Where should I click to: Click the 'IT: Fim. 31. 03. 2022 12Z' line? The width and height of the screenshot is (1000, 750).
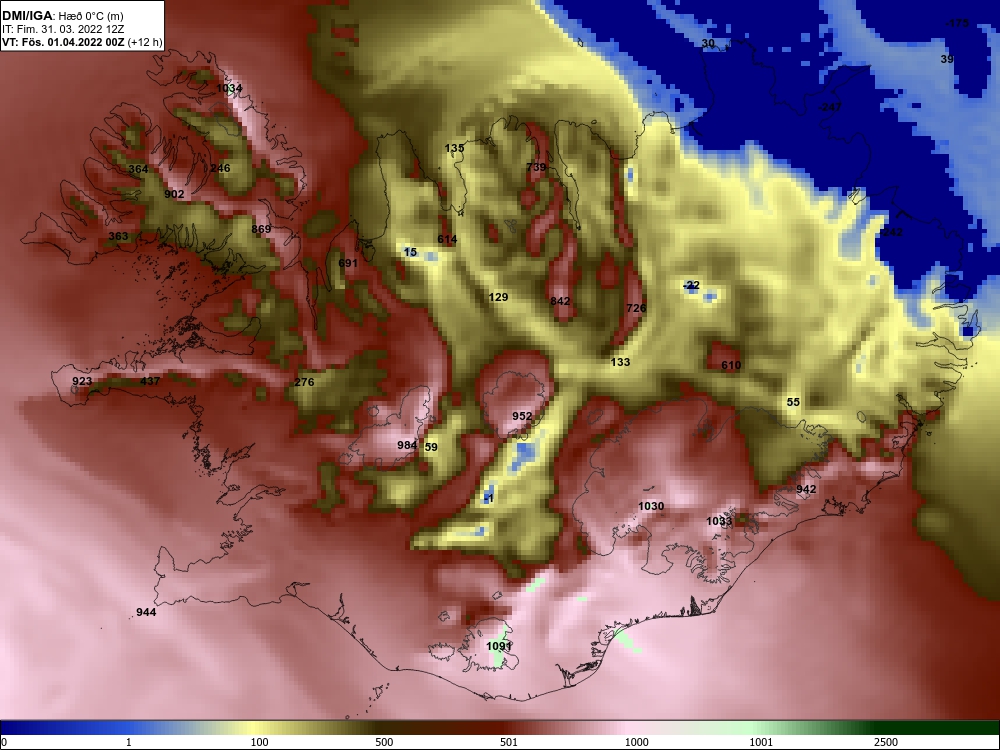pos(62,29)
